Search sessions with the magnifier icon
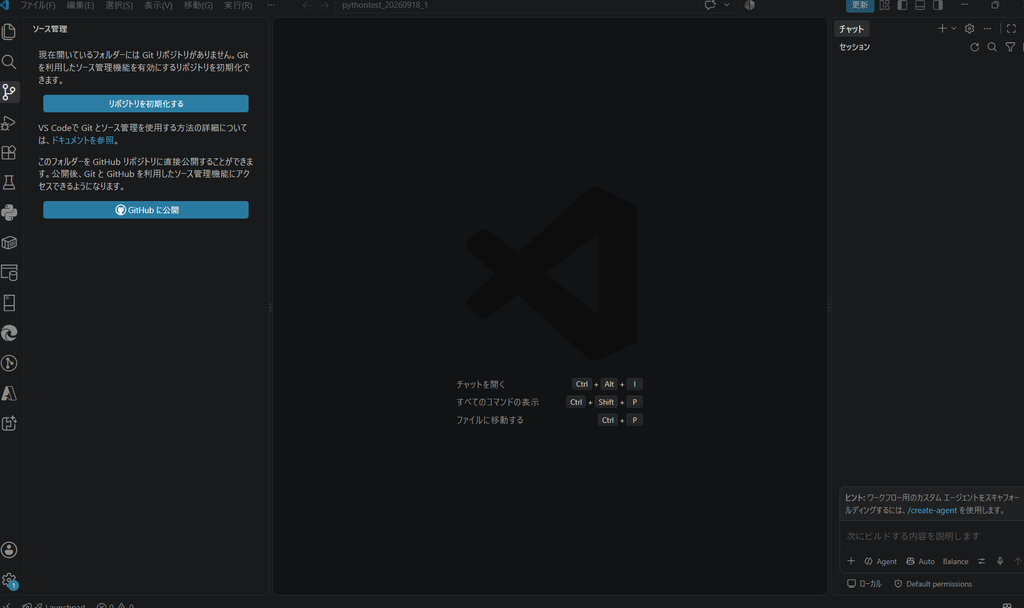The width and height of the screenshot is (1024, 608). 992,47
